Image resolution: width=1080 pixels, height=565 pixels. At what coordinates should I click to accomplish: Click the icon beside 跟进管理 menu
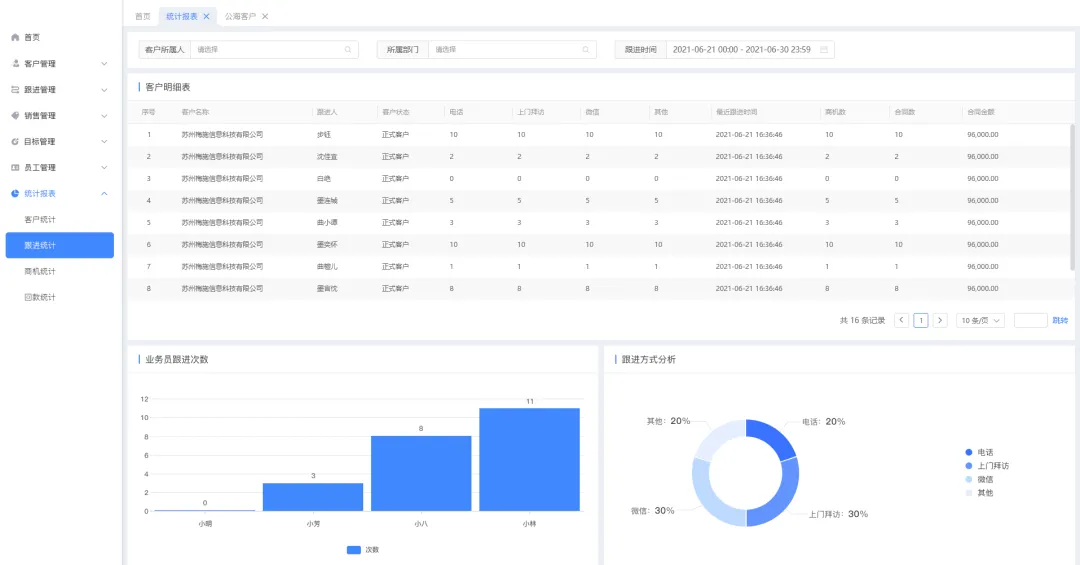[x=15, y=90]
